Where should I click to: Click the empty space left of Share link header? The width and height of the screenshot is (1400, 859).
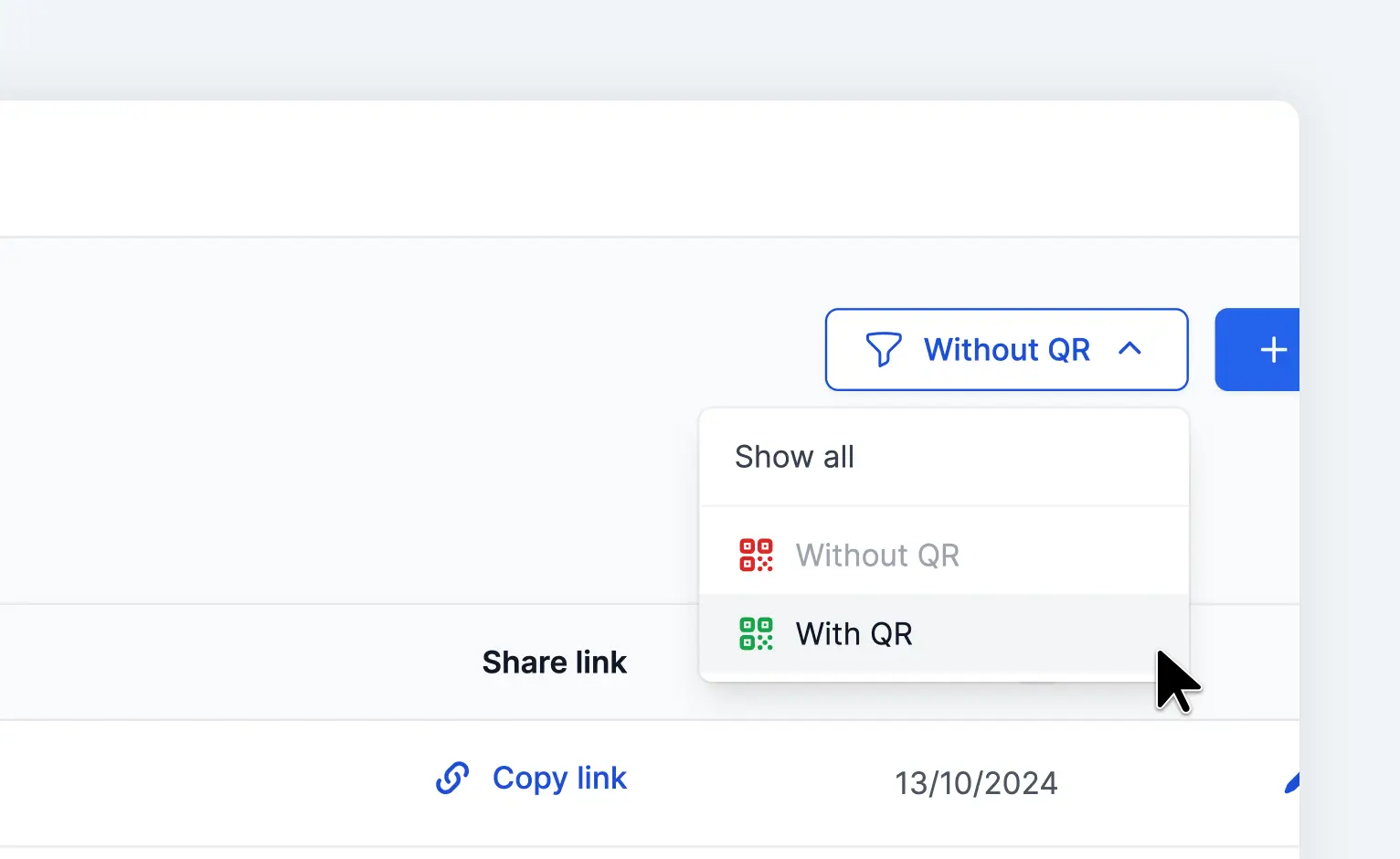coord(228,663)
